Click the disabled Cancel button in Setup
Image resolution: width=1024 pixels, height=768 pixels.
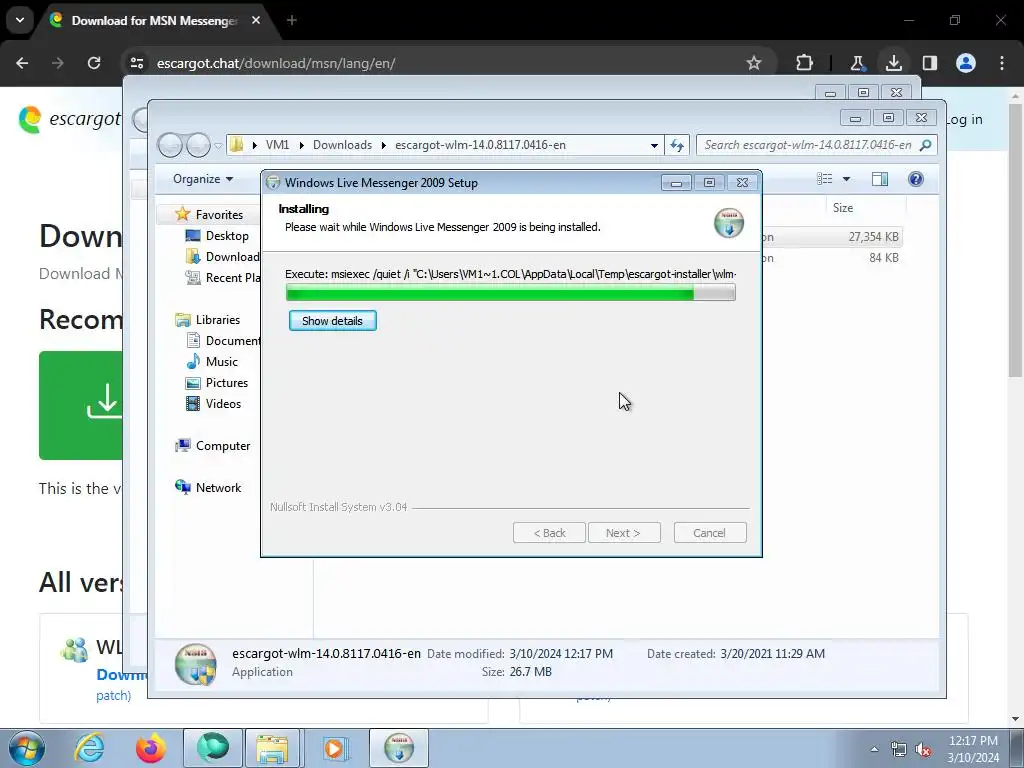pyautogui.click(x=709, y=533)
